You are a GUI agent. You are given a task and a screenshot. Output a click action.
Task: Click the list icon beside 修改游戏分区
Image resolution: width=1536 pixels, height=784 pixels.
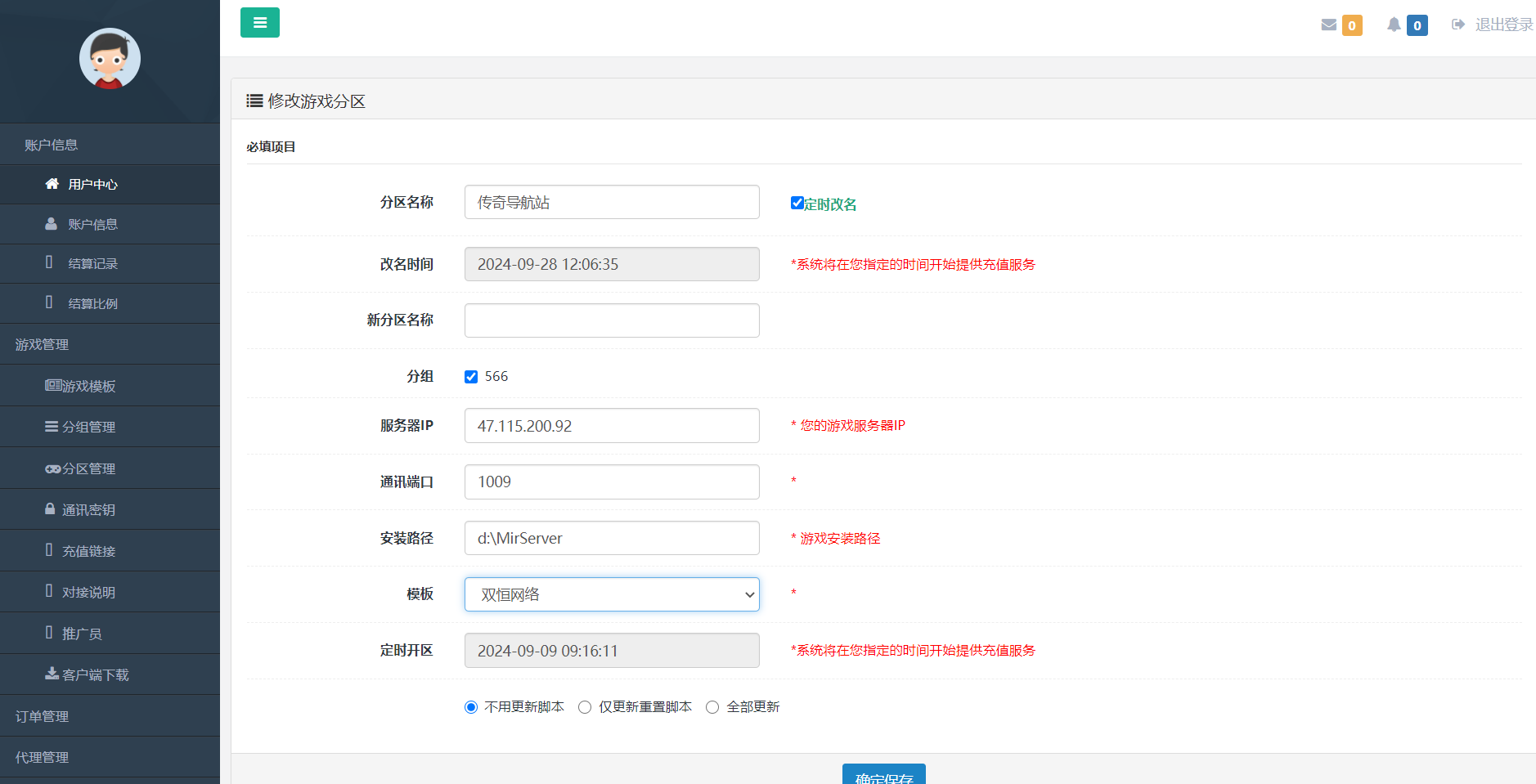click(x=254, y=101)
